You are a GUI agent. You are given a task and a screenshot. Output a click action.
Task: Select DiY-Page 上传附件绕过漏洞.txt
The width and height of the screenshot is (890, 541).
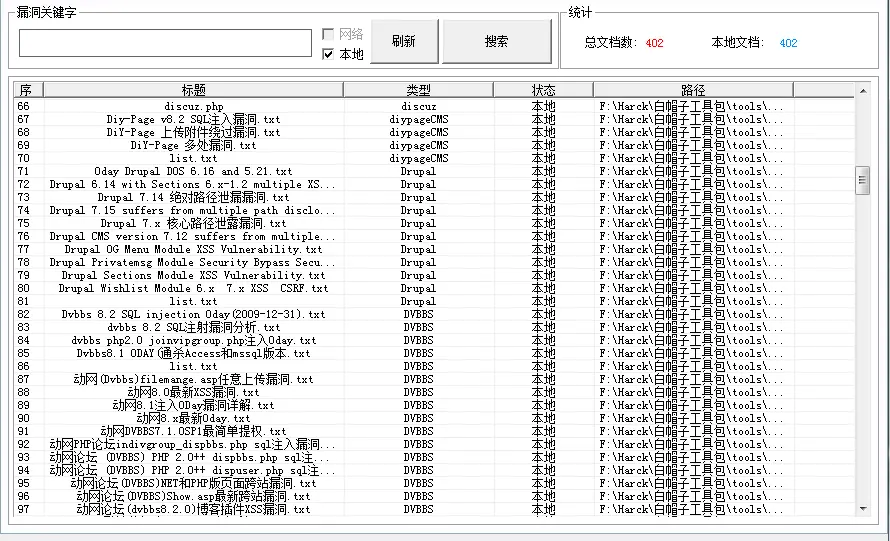pos(194,132)
